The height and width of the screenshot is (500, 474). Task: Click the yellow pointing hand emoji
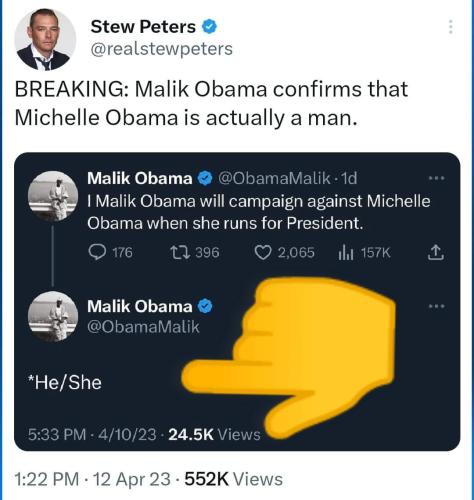(x=289, y=356)
